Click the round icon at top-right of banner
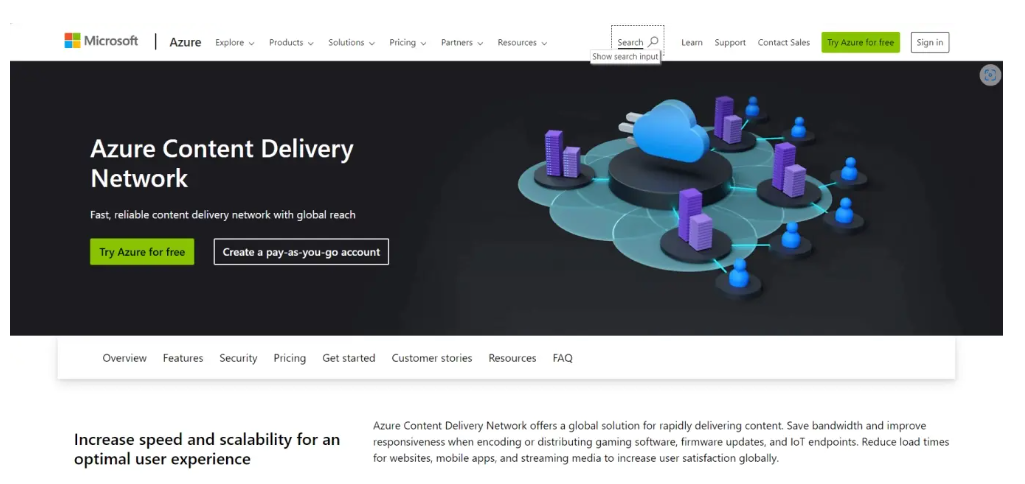1025x484 pixels. point(989,75)
